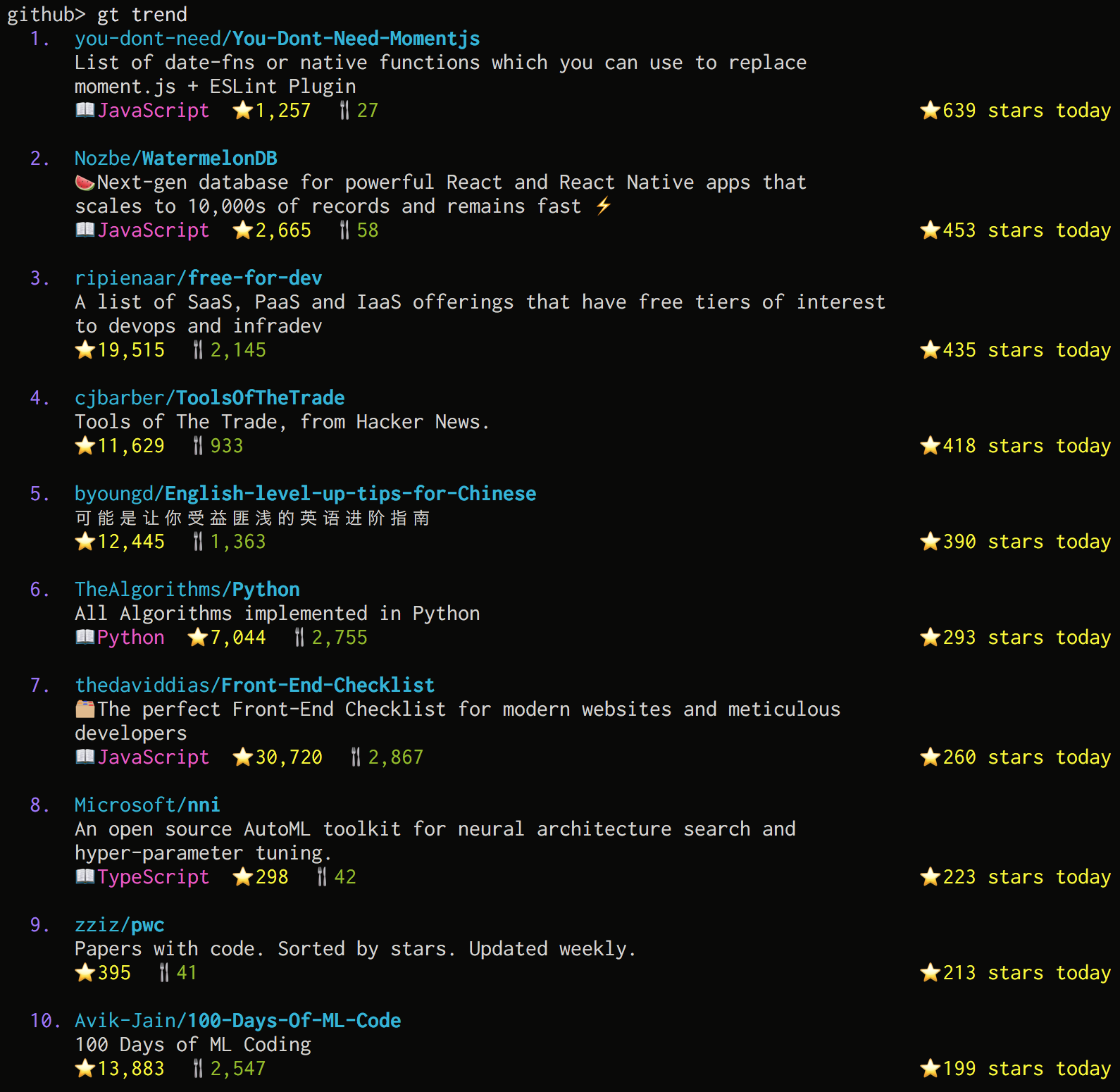Click fork icon next to 933
Screen dimensions: 1120x1092
198,445
